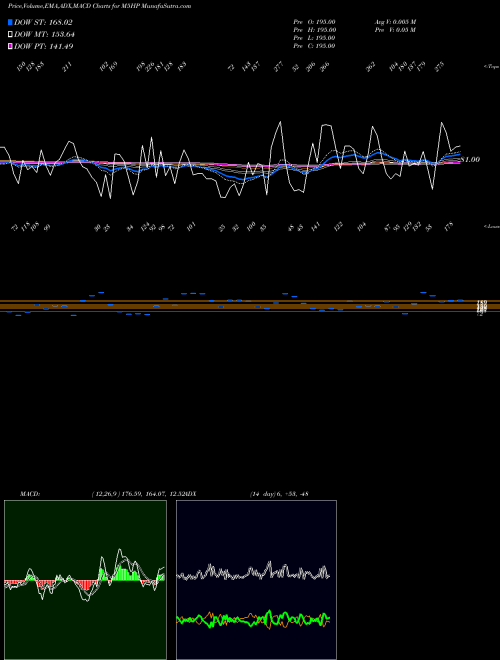The image size is (500, 660).
Task: Click the top value '211' above the chart
Action: pos(67,67)
